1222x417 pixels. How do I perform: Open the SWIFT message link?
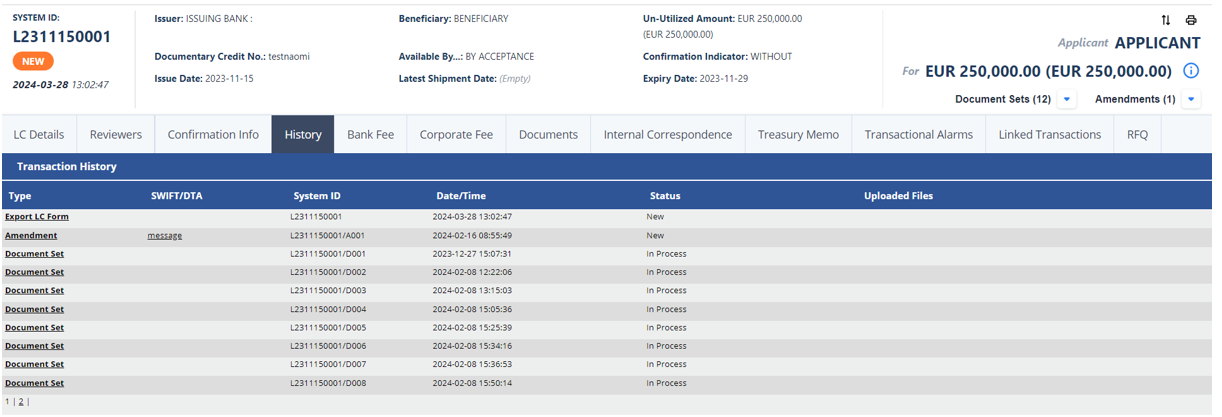point(164,236)
